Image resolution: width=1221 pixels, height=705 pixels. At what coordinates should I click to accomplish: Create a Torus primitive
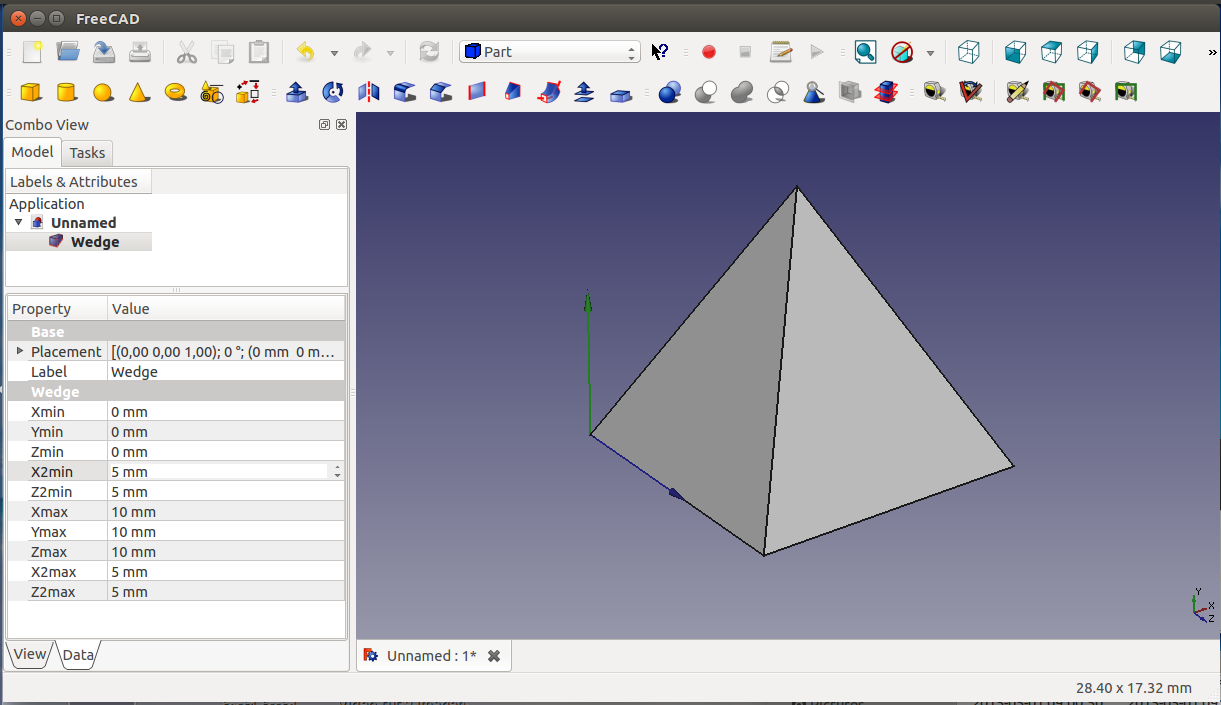tap(176, 92)
